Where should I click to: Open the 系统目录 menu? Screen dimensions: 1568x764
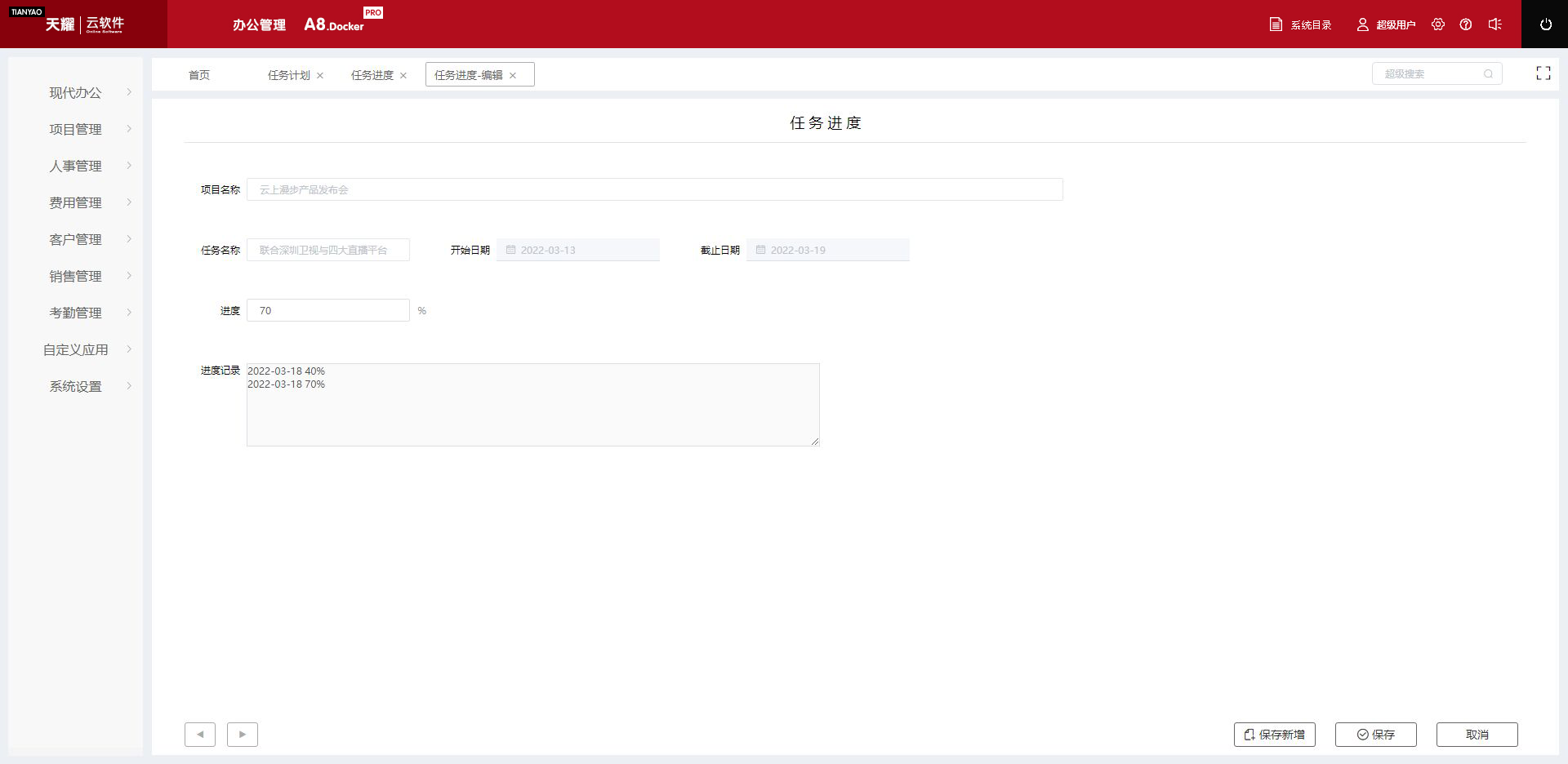click(x=1301, y=25)
